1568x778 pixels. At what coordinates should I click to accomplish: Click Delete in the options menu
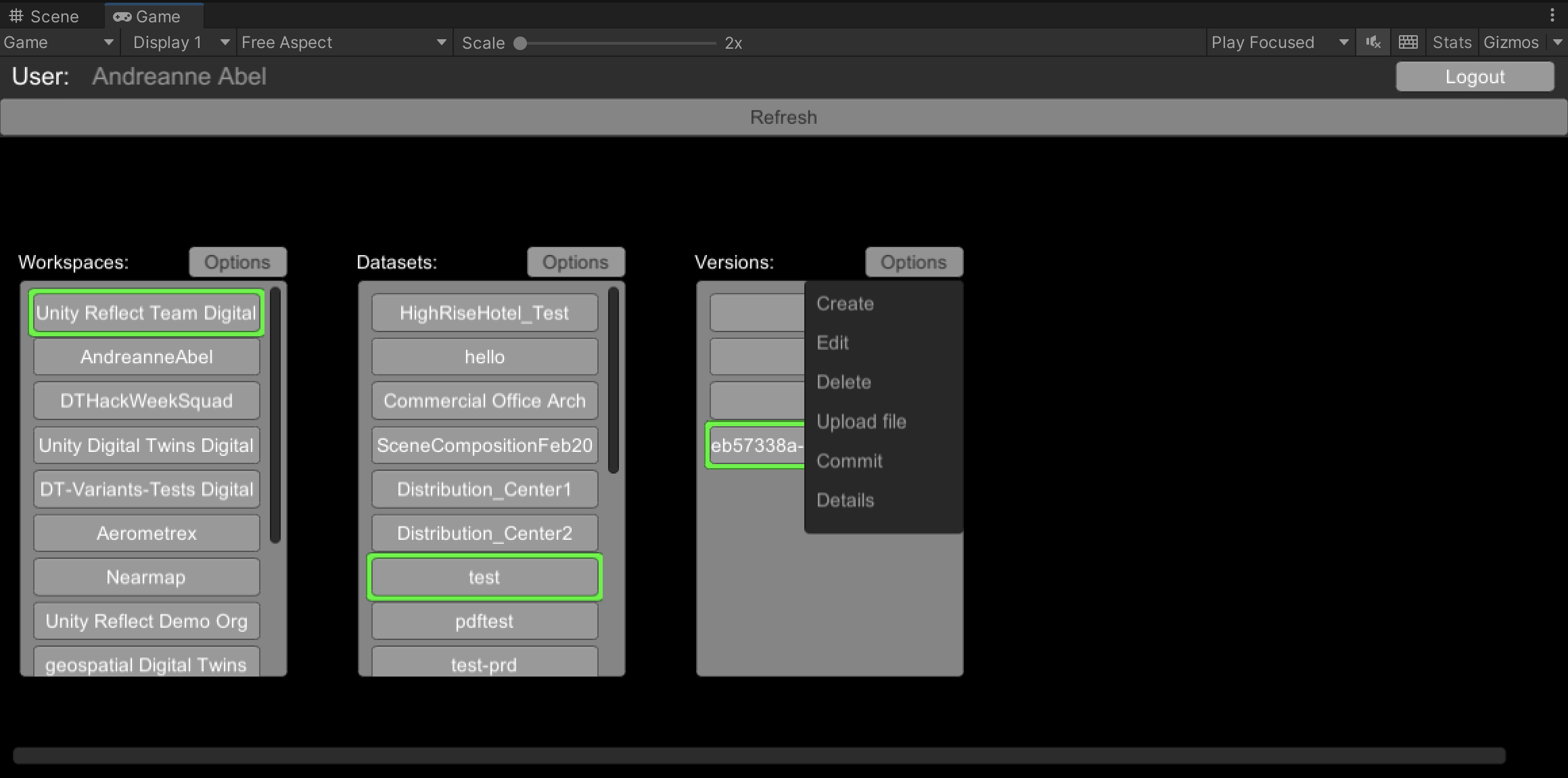(x=844, y=382)
